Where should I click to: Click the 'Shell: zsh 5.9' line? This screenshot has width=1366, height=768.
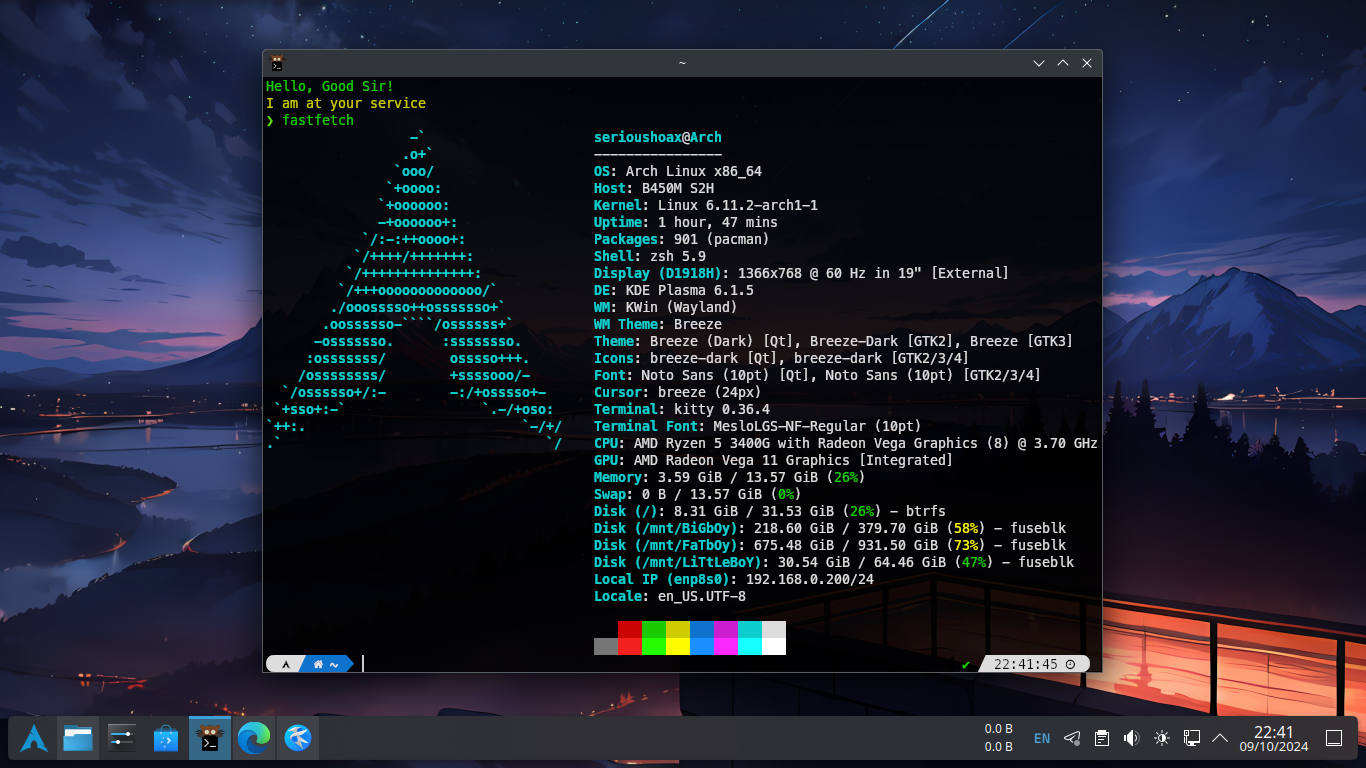point(650,256)
